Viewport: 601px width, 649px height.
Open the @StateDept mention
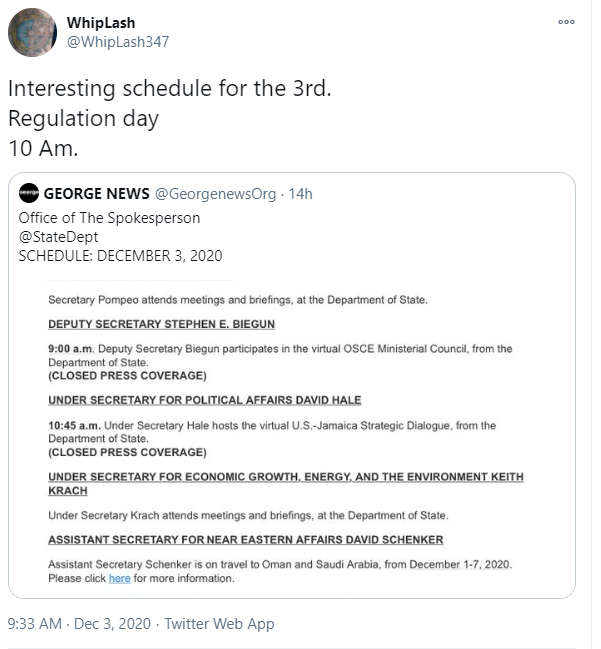pos(56,237)
